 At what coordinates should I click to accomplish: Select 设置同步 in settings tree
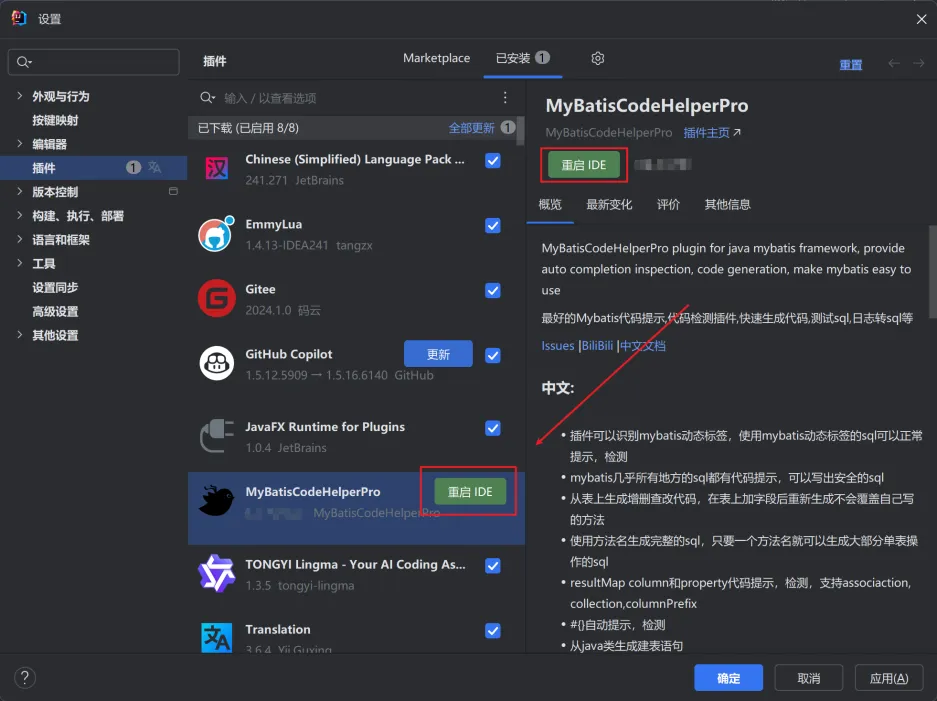(x=55, y=287)
